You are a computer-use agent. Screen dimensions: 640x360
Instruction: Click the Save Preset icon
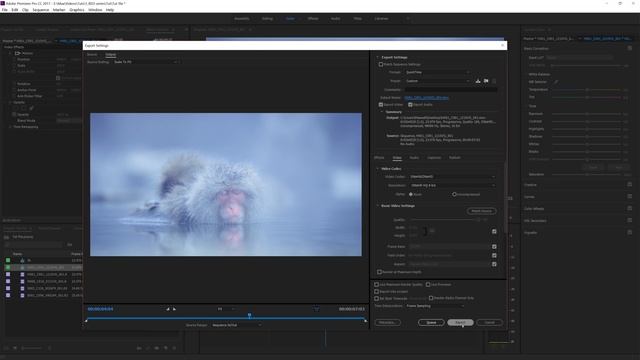coord(478,81)
